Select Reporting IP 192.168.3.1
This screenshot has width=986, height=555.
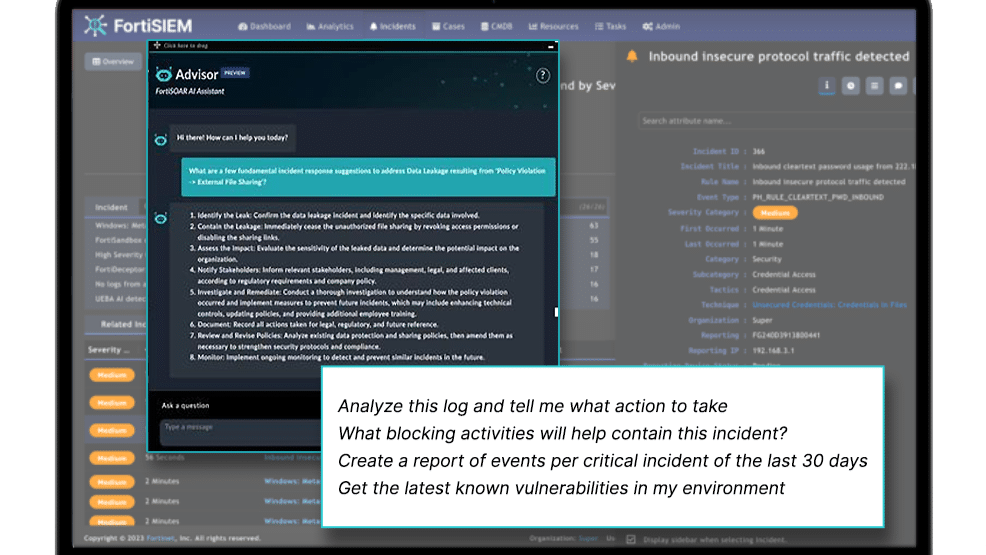coord(773,351)
